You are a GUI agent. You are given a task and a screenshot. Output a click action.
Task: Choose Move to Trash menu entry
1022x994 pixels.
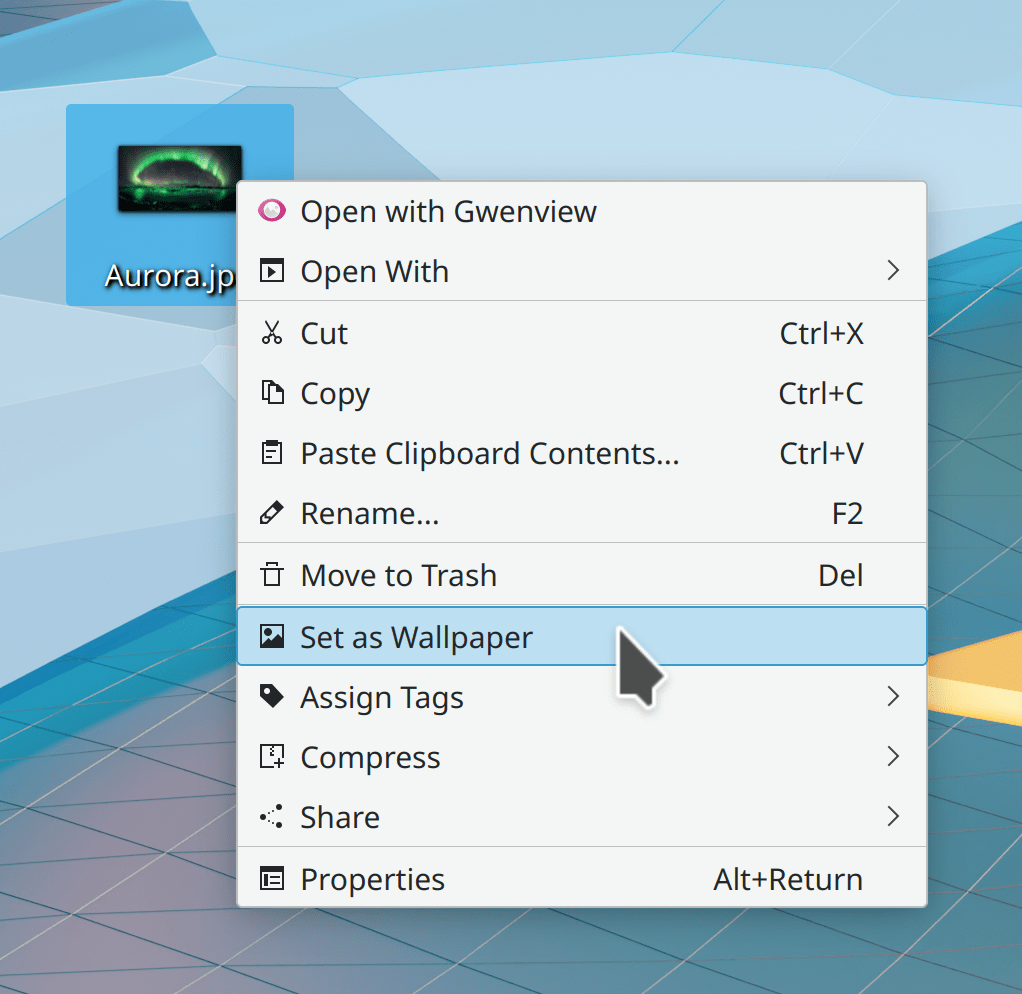[398, 575]
